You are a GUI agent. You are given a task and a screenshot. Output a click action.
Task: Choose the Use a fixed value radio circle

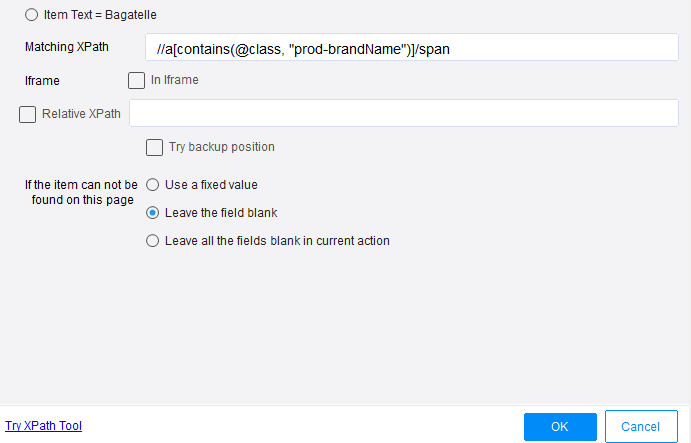click(x=153, y=185)
